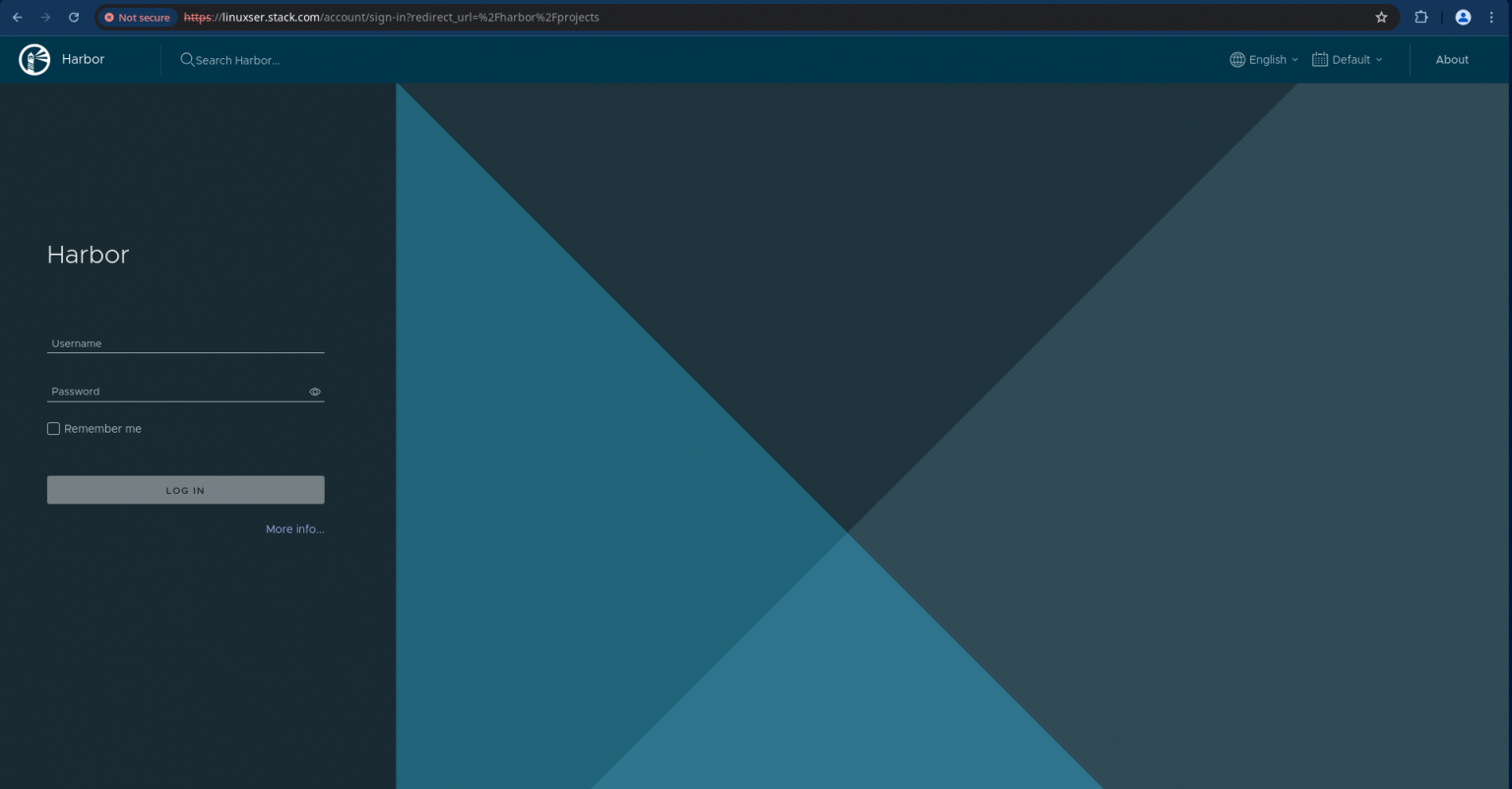Screen dimensions: 1512x789
Task: Reload the page with the refresh icon
Action: (x=74, y=18)
